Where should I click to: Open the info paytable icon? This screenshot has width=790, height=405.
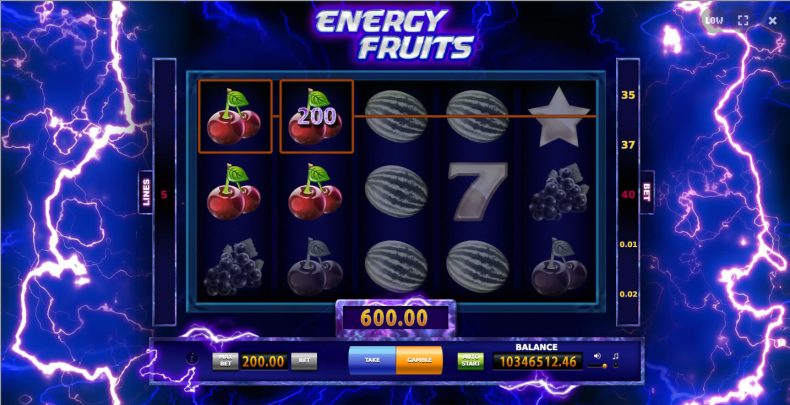(192, 359)
